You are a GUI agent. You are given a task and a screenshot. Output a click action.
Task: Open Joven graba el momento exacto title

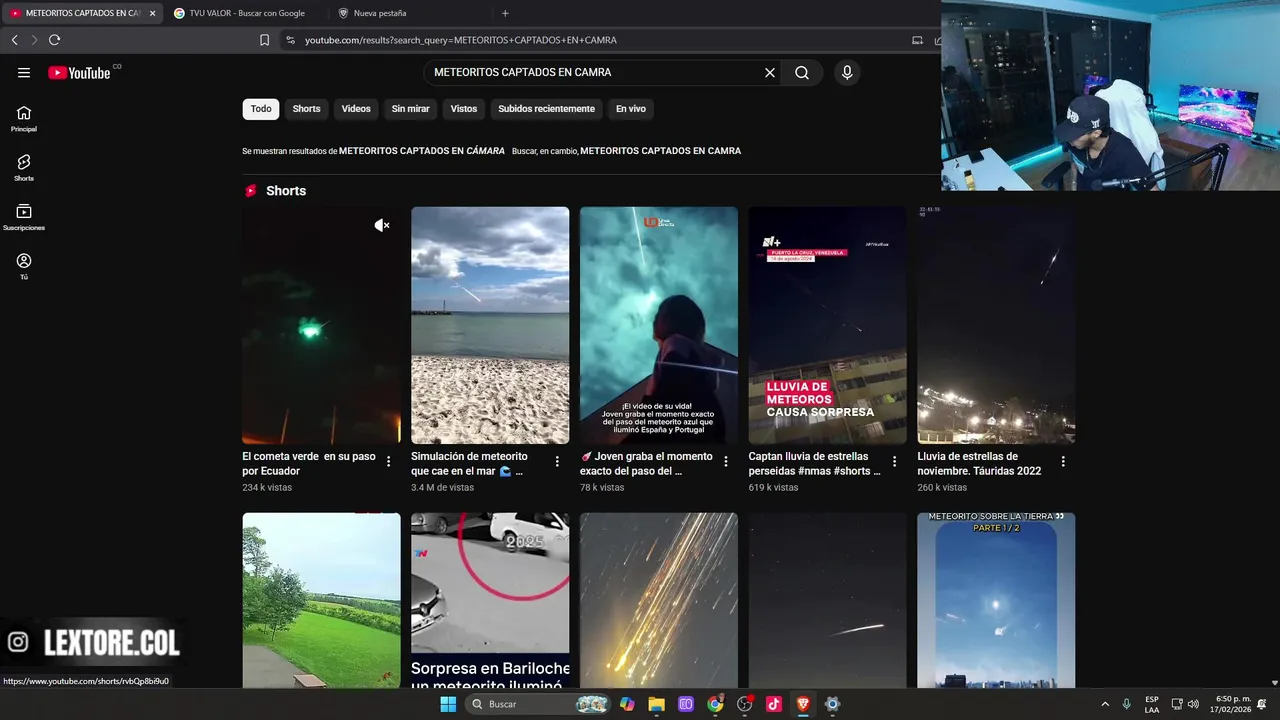[x=647, y=463]
